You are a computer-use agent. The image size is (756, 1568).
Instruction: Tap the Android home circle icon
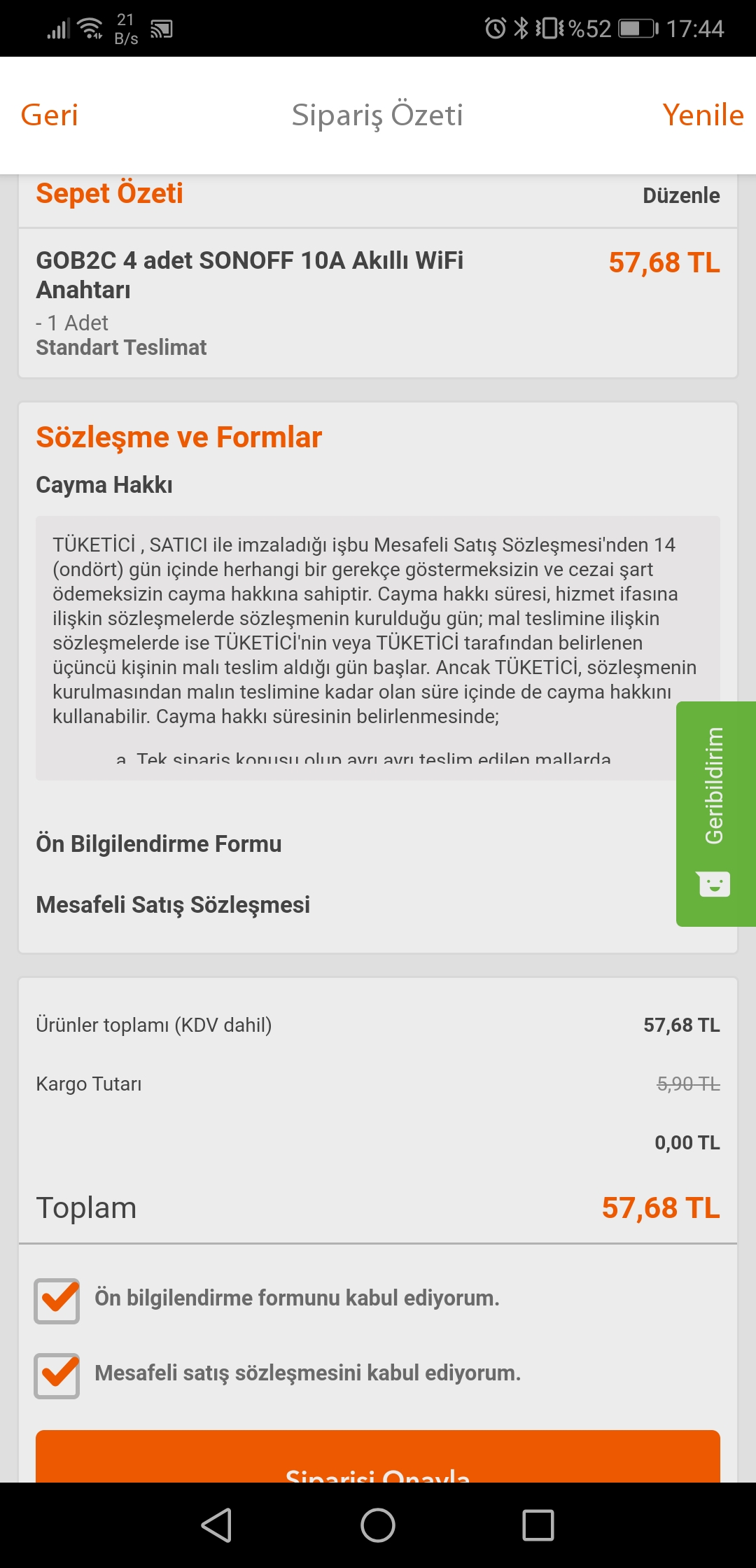[378, 1525]
